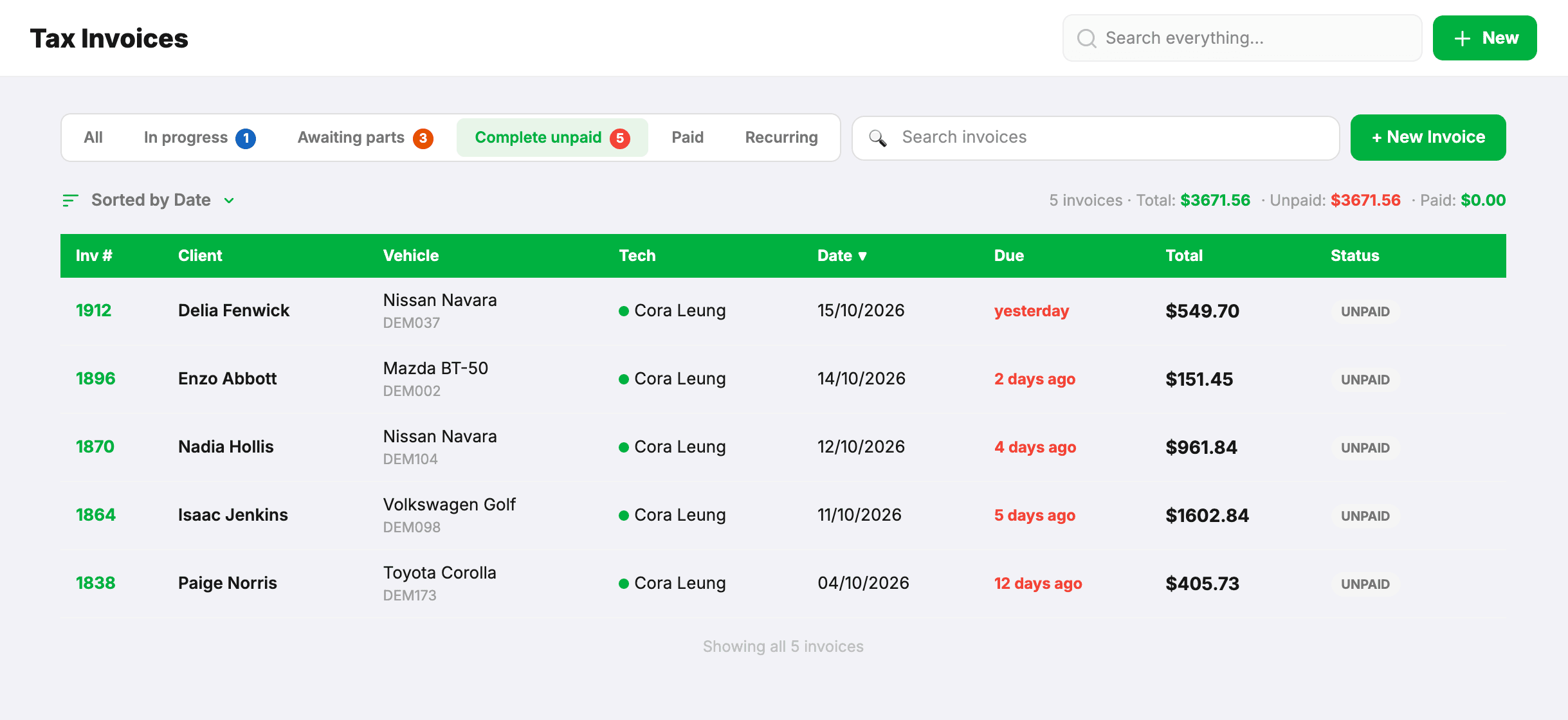
Task: Sort by the Inv # column header
Action: [x=94, y=256]
